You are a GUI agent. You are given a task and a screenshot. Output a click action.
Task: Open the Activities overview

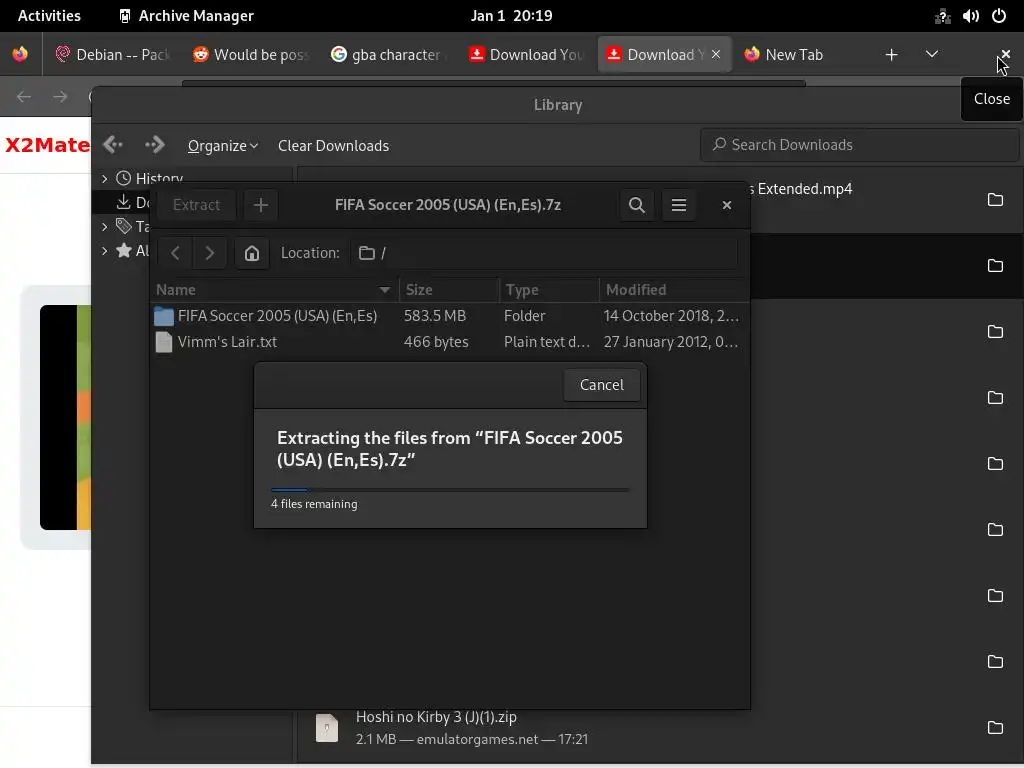point(49,16)
